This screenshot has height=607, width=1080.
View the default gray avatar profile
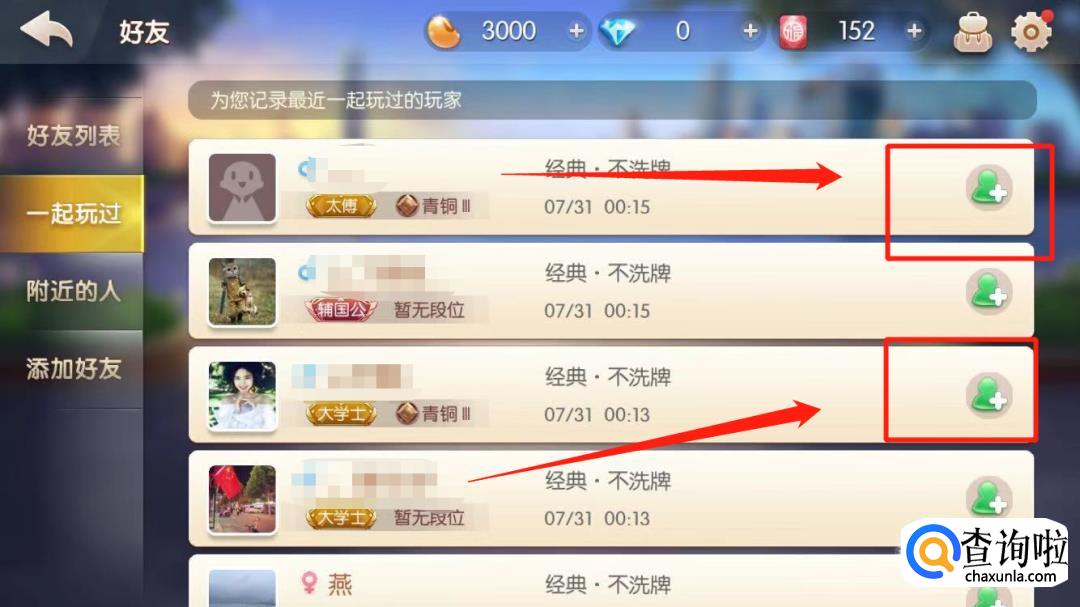[x=242, y=187]
